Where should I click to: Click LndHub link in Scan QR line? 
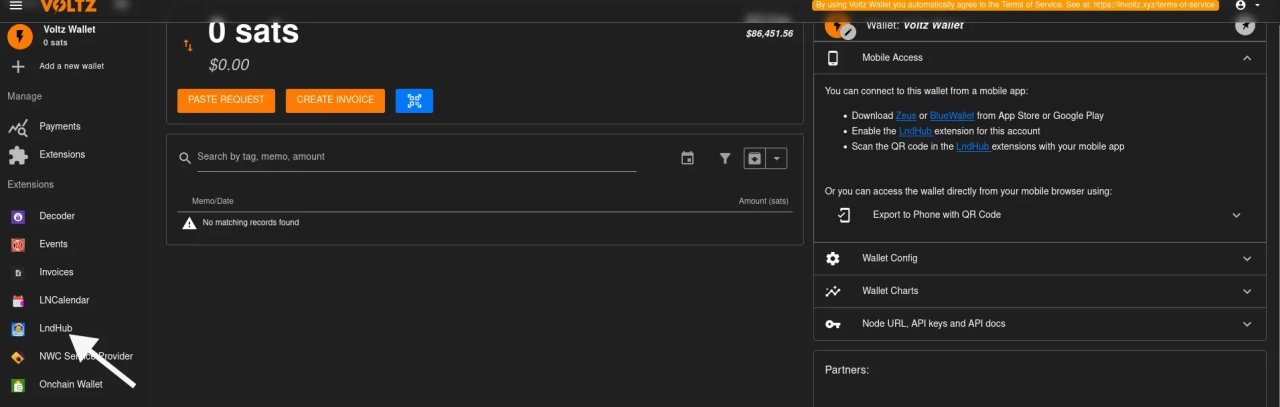(x=973, y=146)
